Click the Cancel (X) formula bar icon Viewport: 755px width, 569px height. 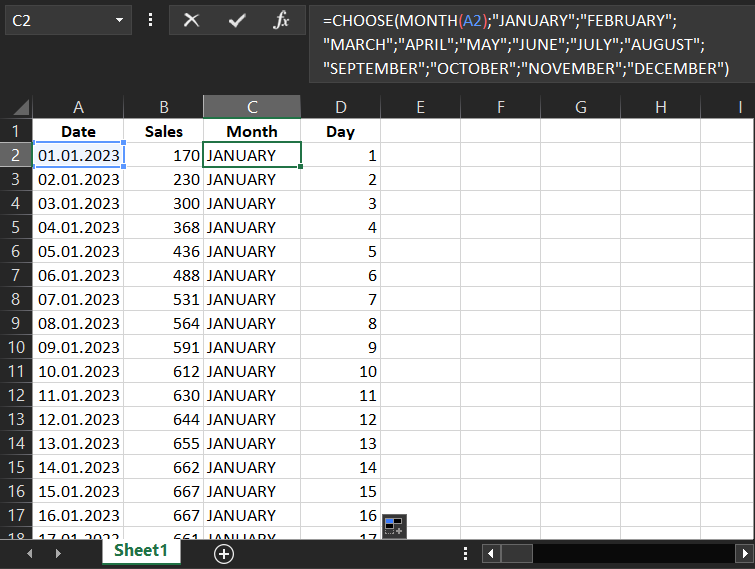(192, 20)
